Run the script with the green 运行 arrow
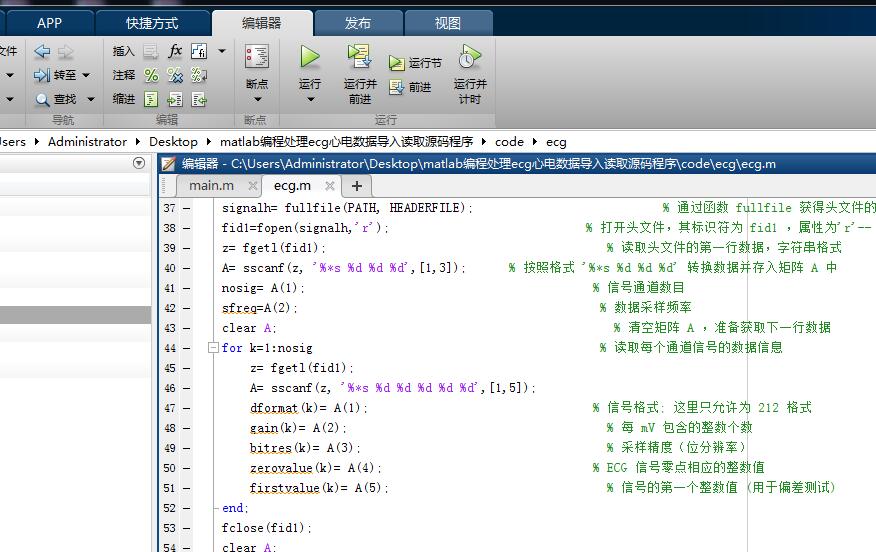 (310, 56)
